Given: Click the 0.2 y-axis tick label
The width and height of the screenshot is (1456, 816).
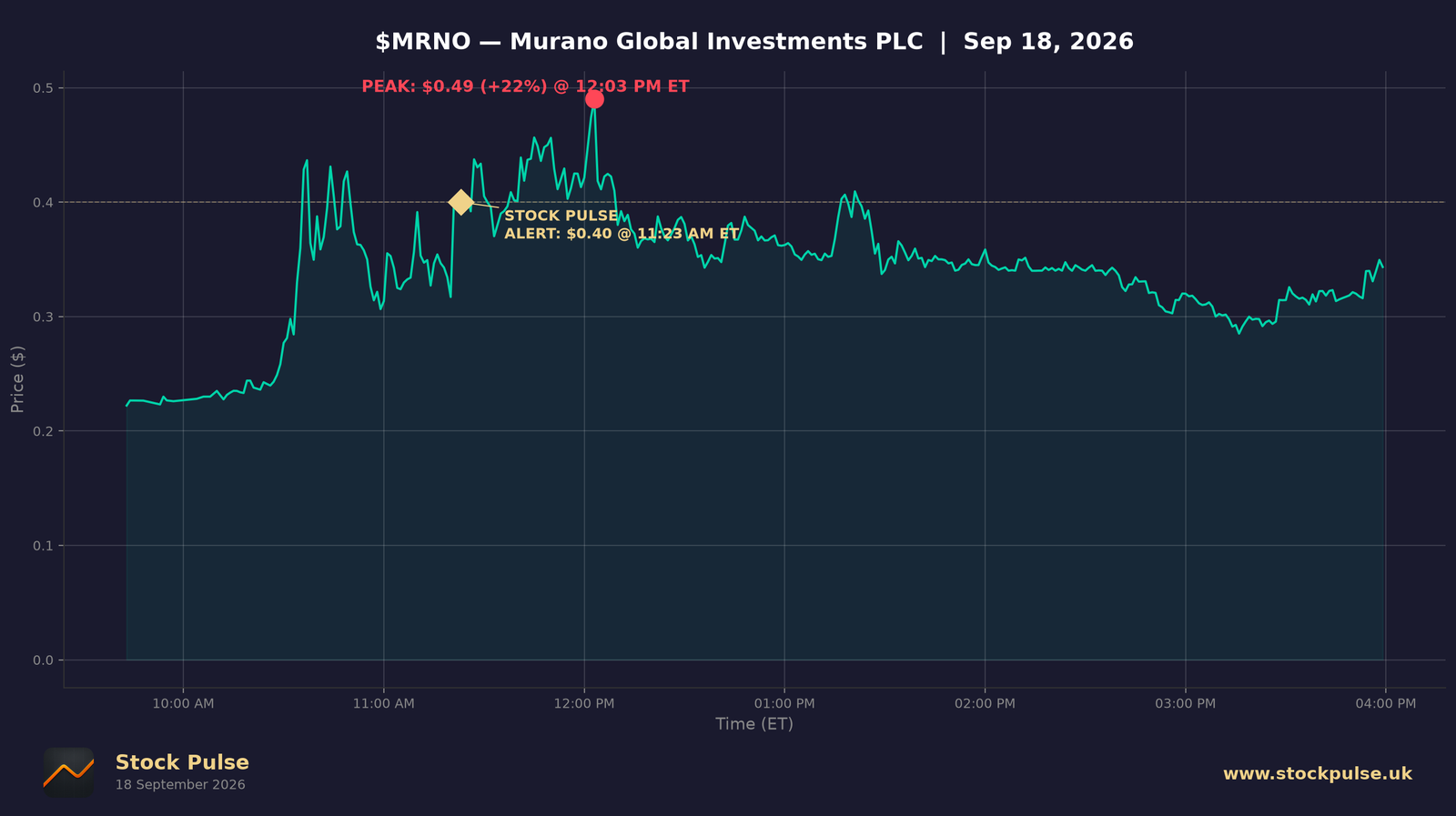Looking at the screenshot, I should click(44, 431).
